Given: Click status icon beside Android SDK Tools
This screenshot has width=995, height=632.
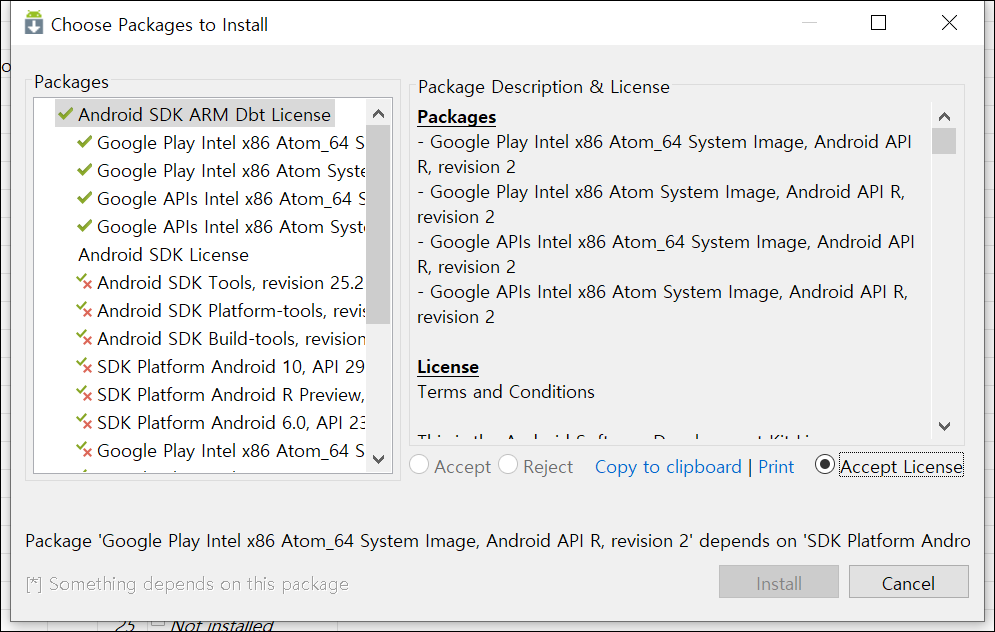Looking at the screenshot, I should 84,283.
